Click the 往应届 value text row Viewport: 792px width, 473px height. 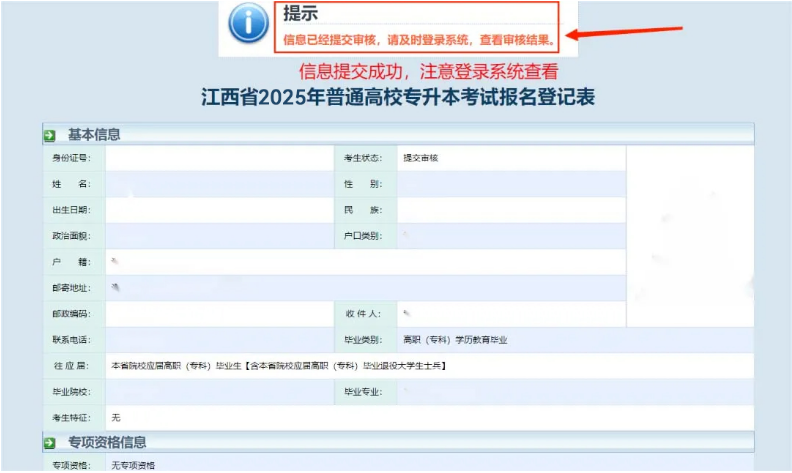click(278, 366)
